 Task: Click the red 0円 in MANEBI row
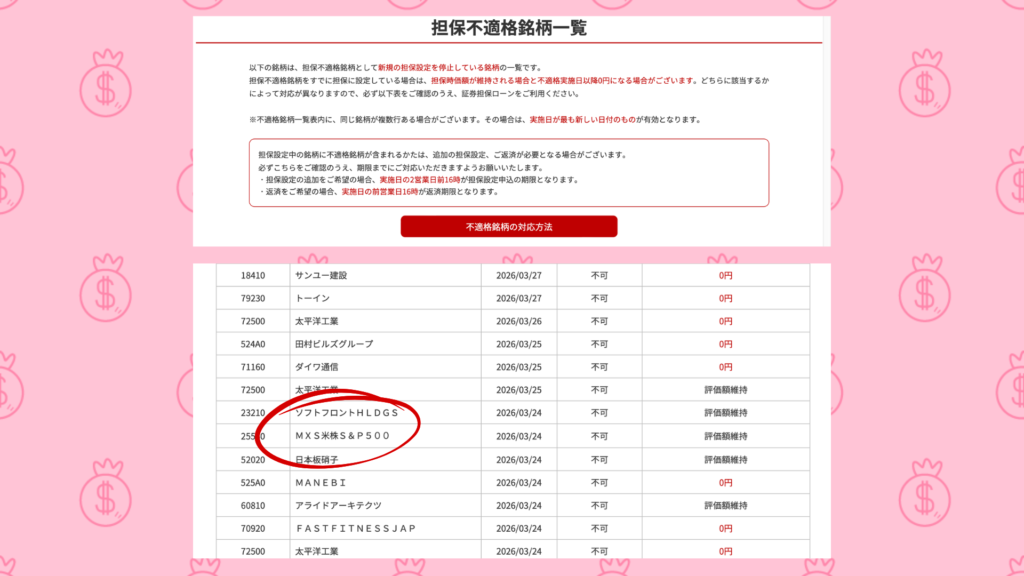coord(725,482)
